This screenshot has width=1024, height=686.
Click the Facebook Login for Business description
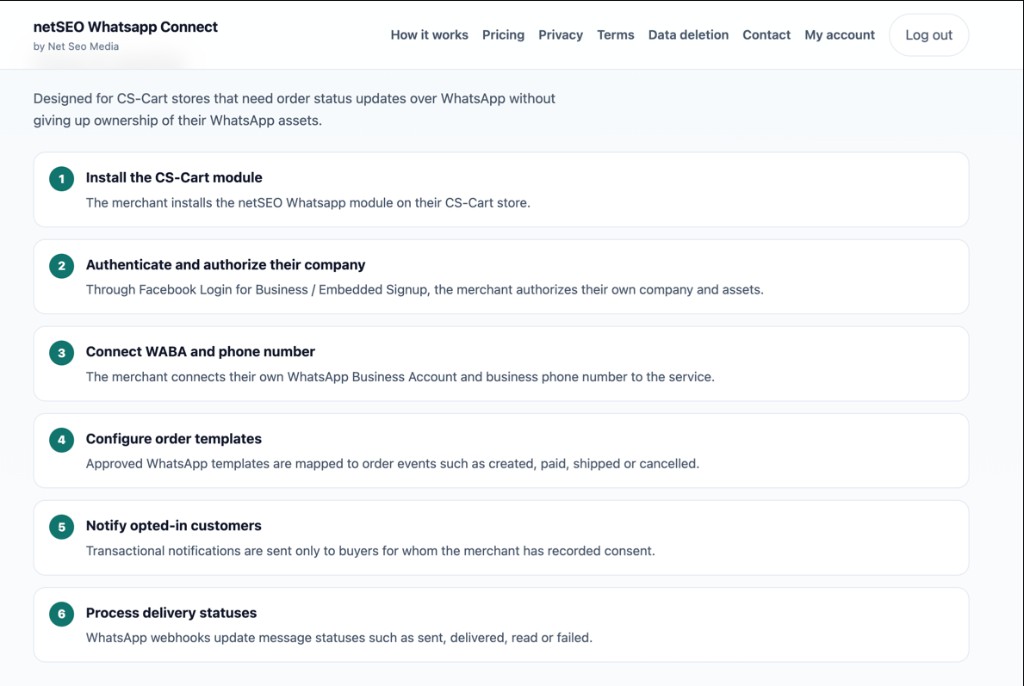click(424, 289)
